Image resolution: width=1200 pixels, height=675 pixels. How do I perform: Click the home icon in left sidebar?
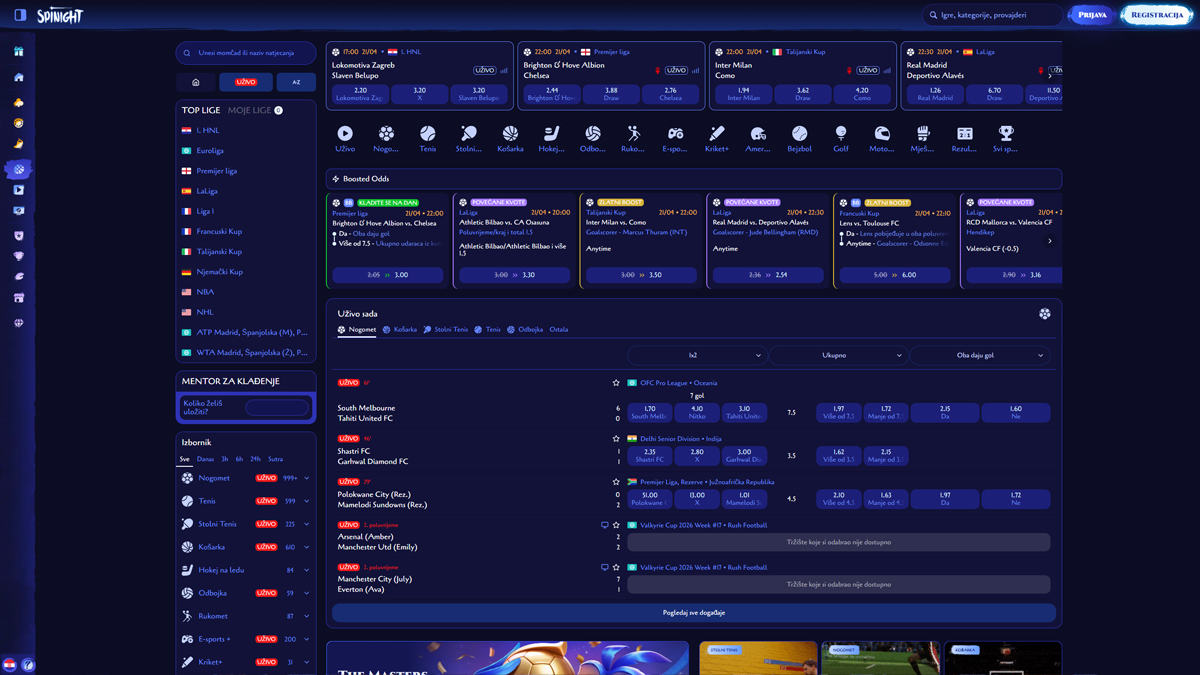(x=18, y=77)
